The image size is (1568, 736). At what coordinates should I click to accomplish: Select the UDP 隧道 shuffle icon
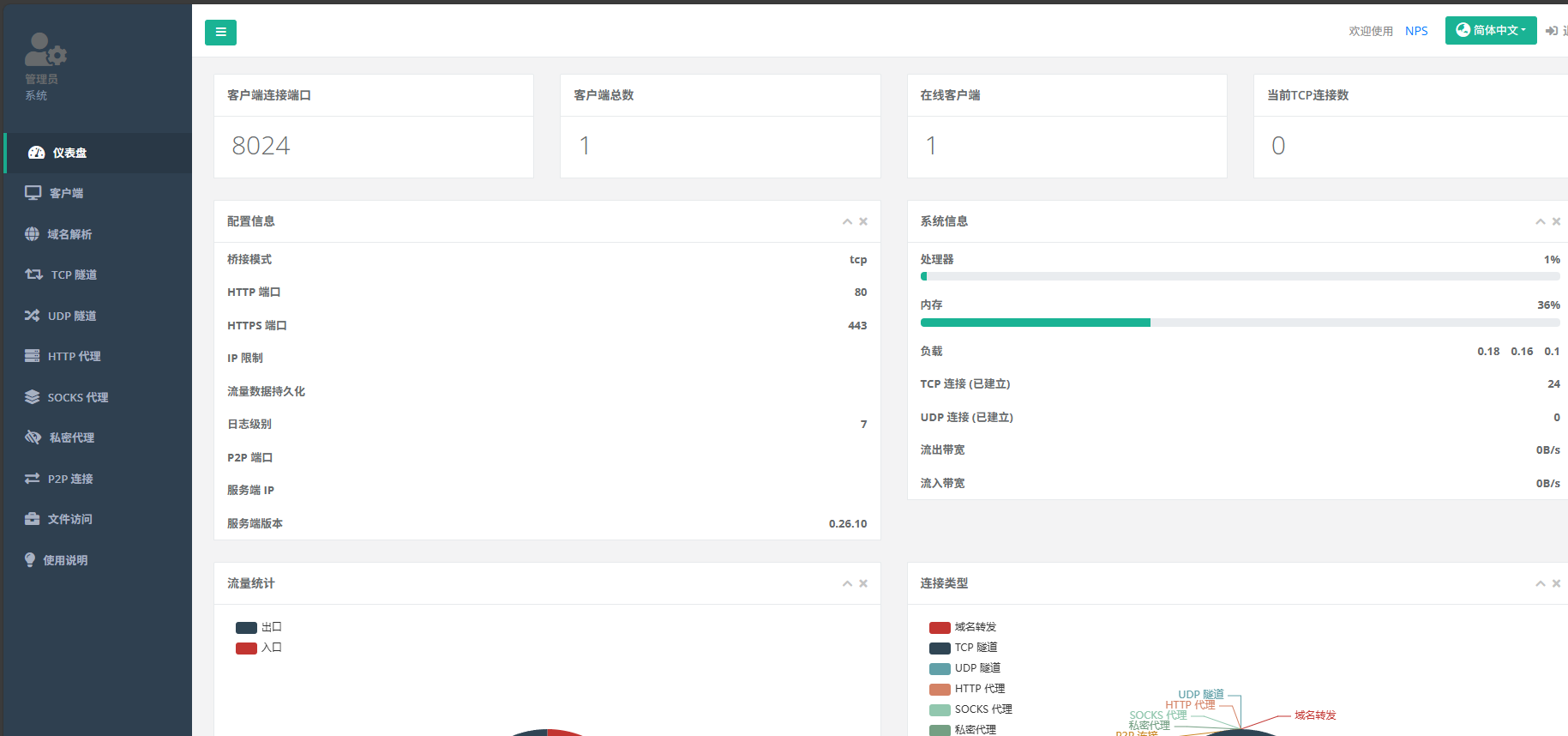point(32,316)
